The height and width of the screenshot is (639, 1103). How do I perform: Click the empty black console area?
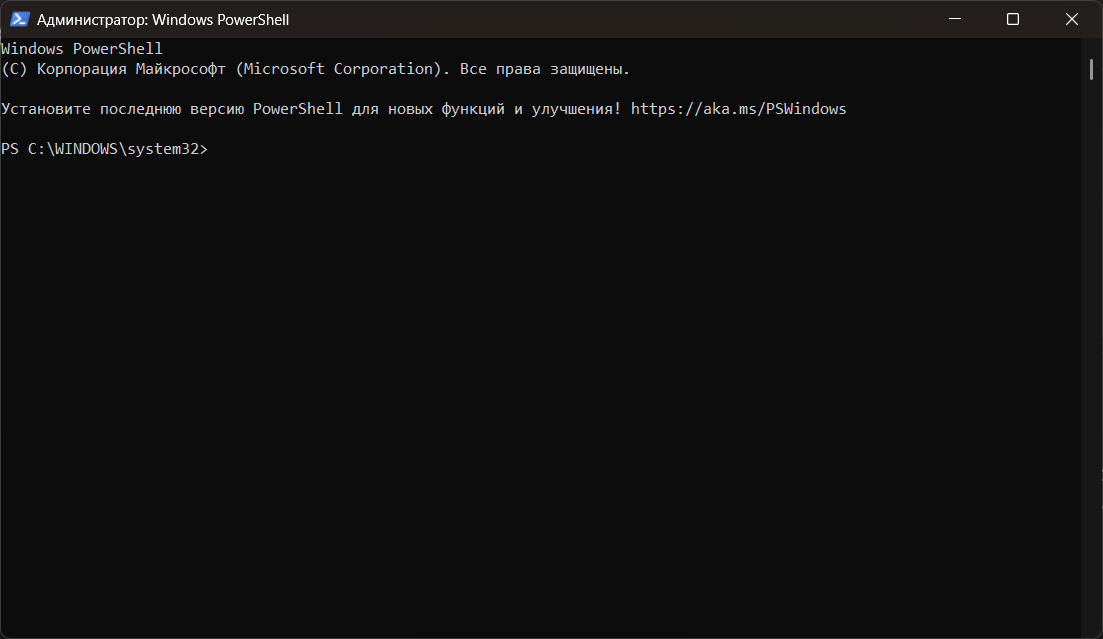540,400
